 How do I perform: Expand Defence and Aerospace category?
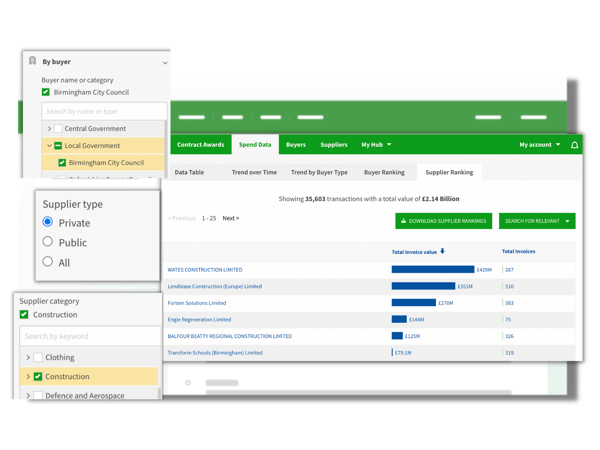click(28, 395)
